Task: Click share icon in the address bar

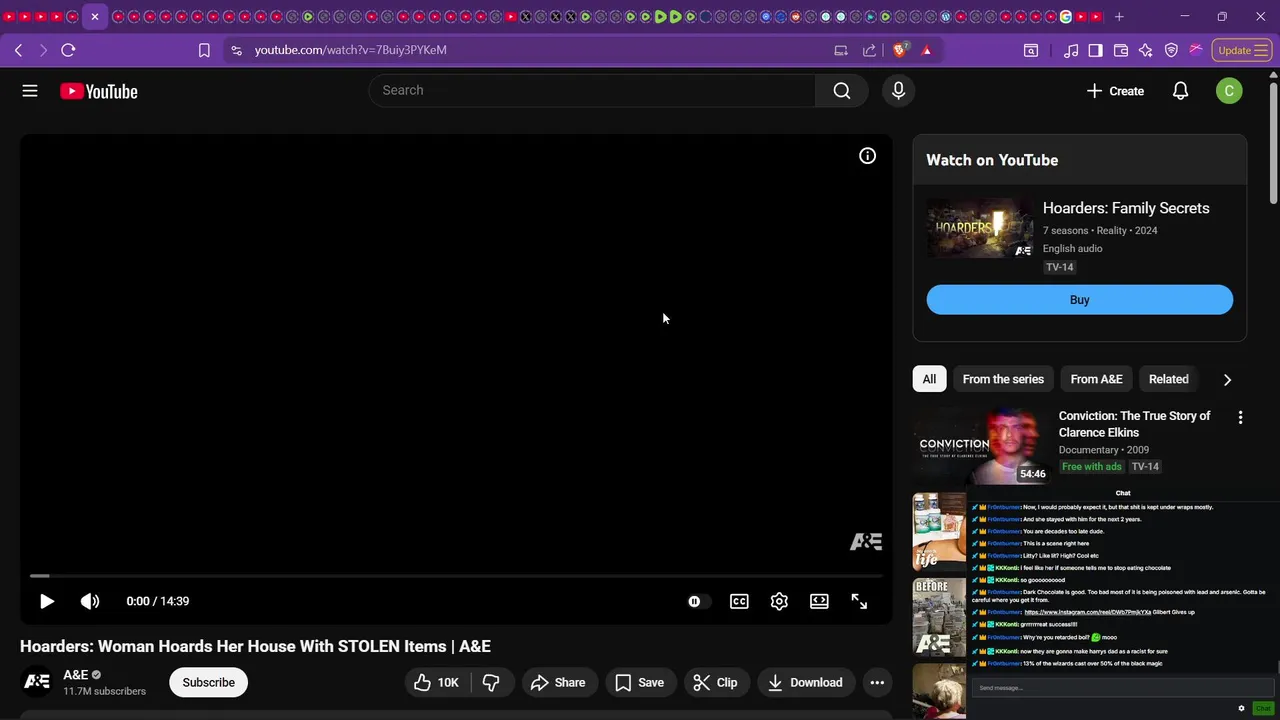Action: pyautogui.click(x=869, y=50)
